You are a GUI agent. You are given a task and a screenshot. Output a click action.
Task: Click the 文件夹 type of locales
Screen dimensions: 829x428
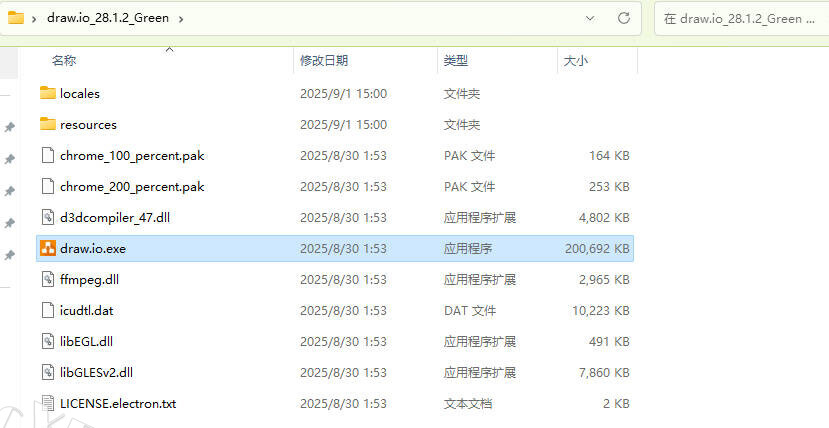tap(462, 94)
